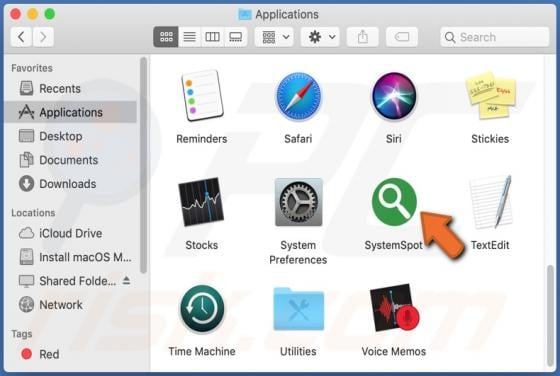Open the Safari compass icon

click(298, 96)
